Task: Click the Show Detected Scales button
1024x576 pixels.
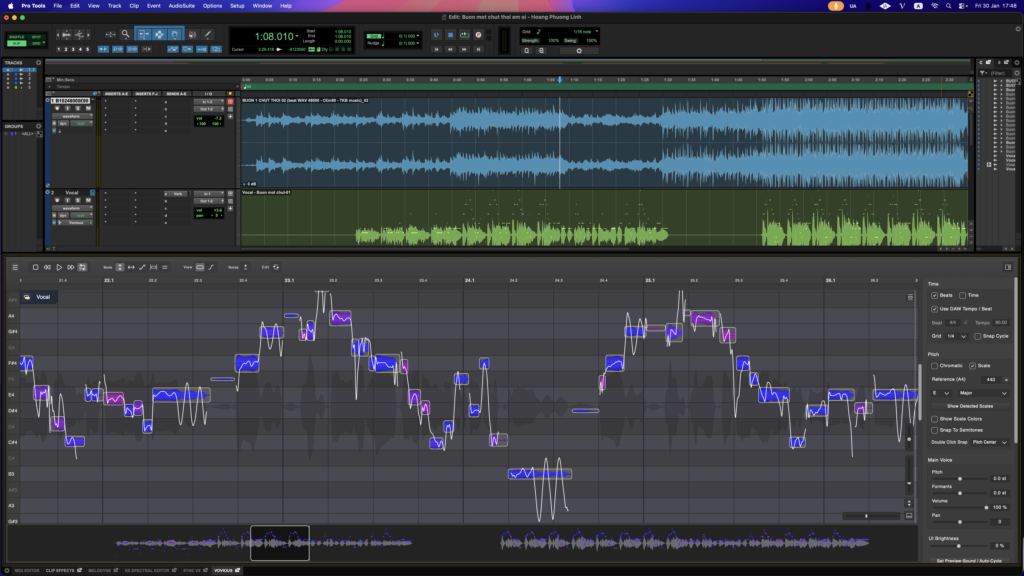Action: [x=968, y=406]
